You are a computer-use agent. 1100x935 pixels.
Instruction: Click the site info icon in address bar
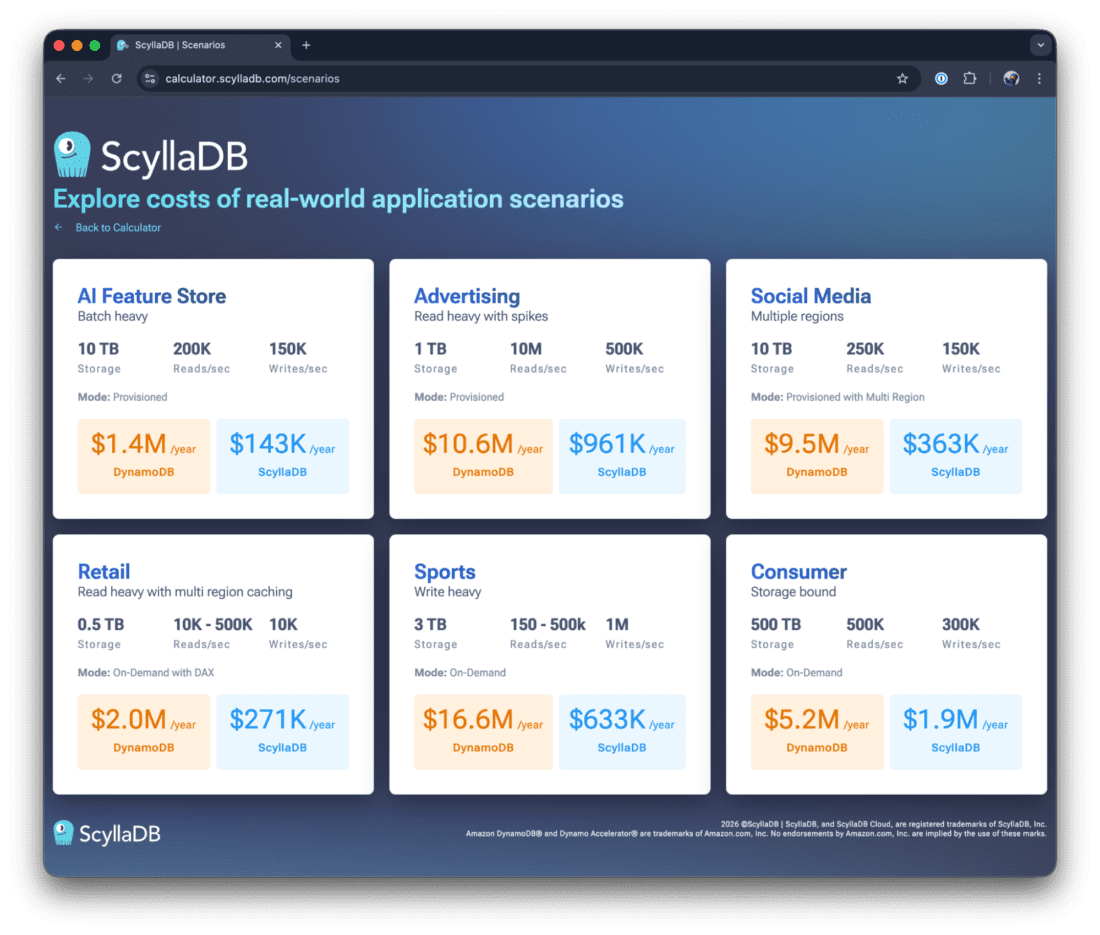150,79
